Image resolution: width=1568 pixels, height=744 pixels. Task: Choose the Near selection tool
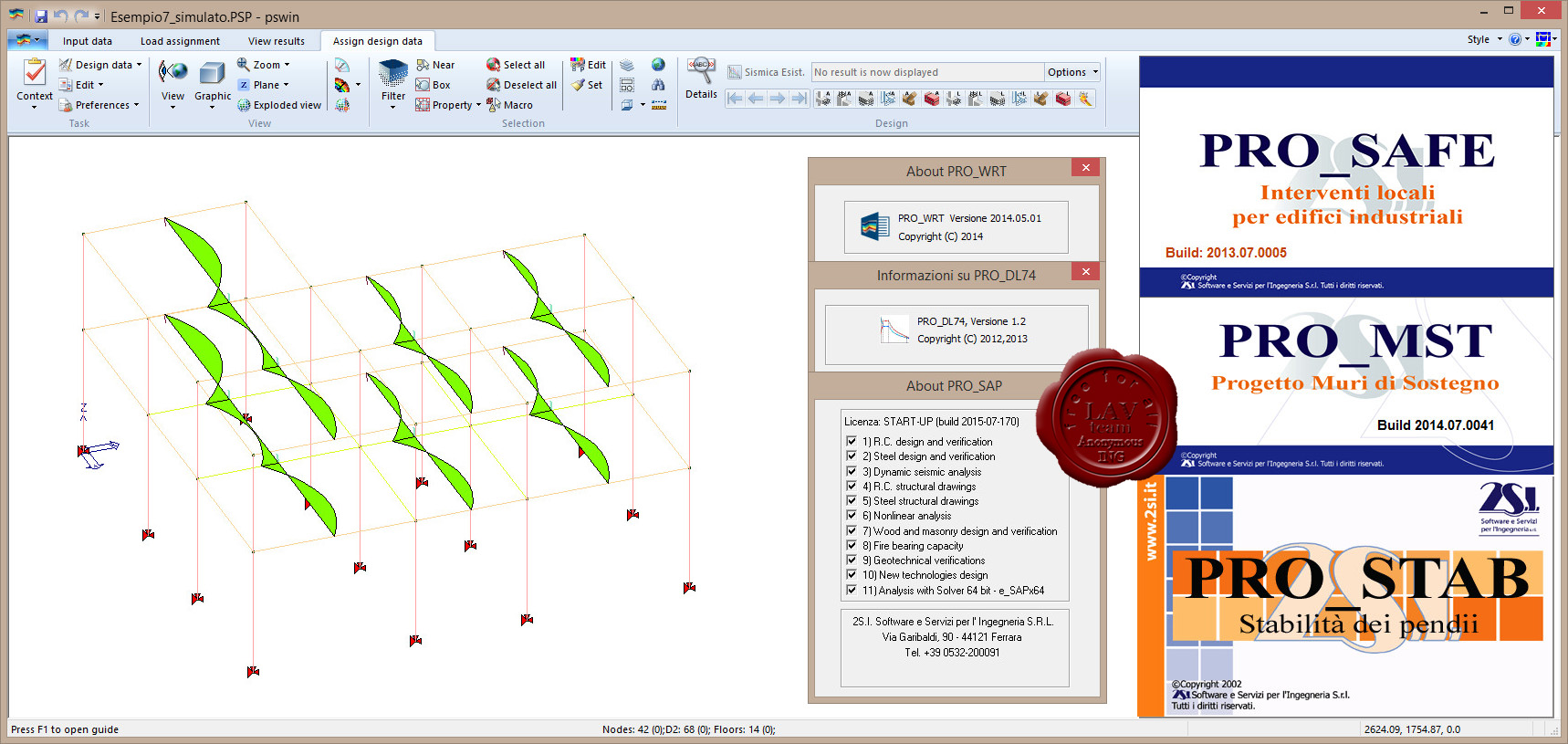435,65
